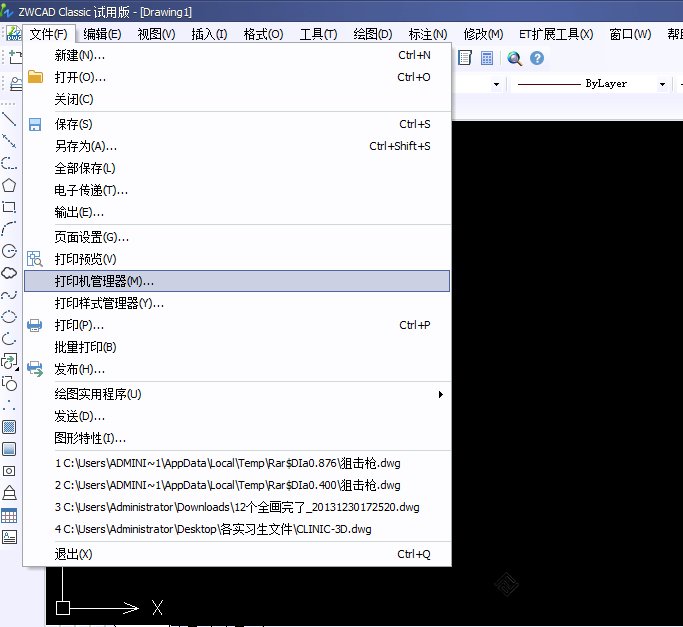Choose 新建(N)... from File menu
This screenshot has width=683, height=627.
coord(237,55)
